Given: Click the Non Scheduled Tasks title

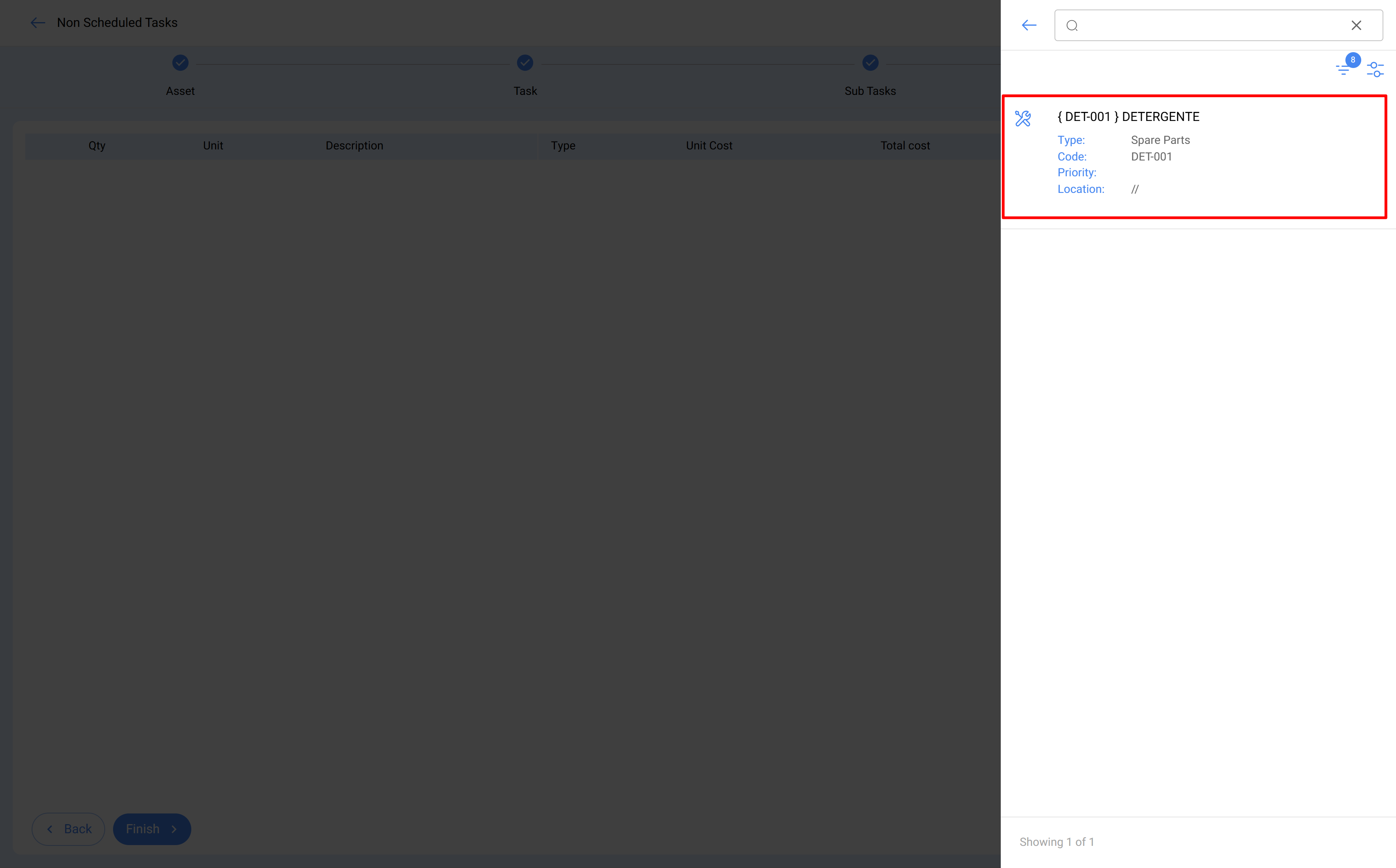Looking at the screenshot, I should 117,23.
